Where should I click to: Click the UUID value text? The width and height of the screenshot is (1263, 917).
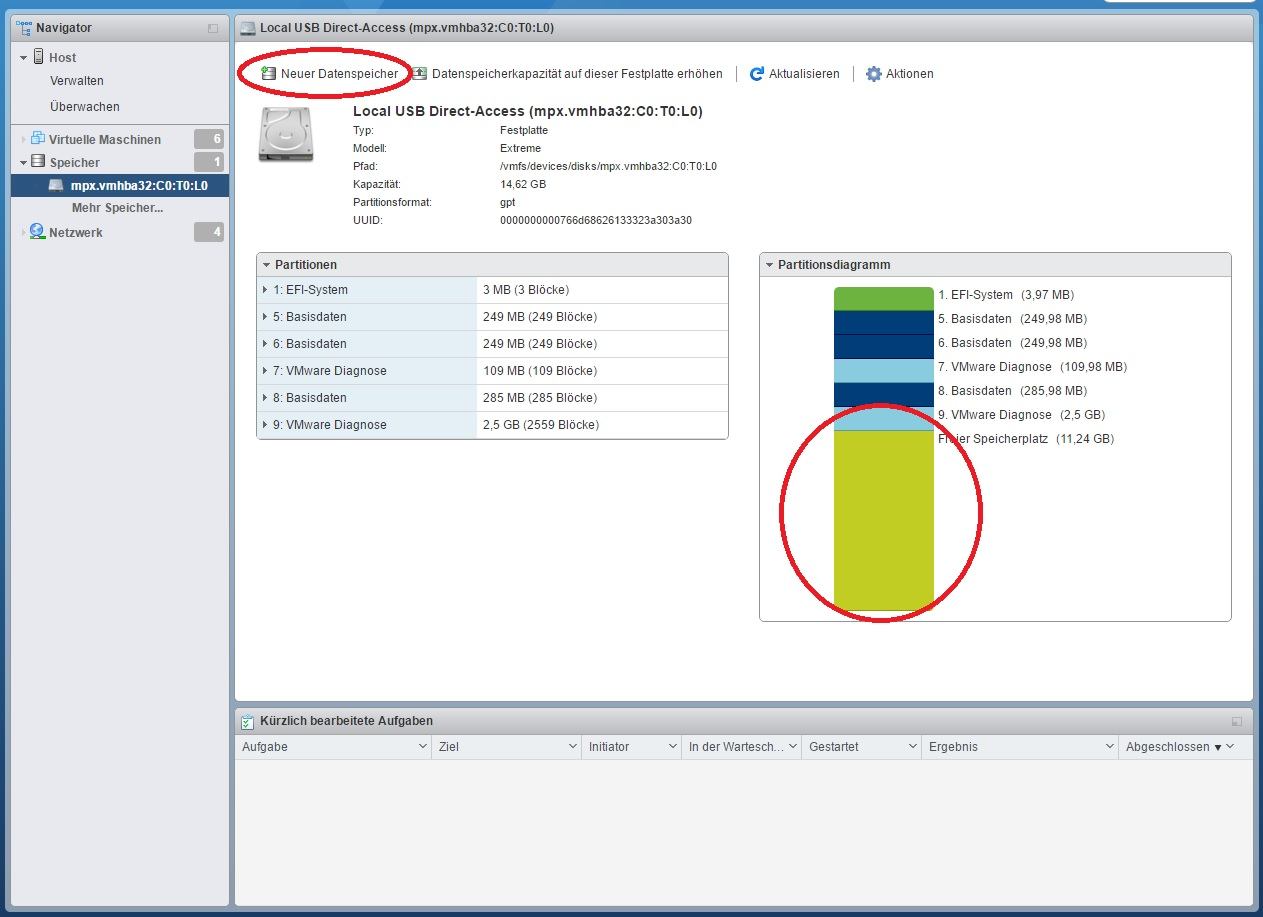[596, 220]
